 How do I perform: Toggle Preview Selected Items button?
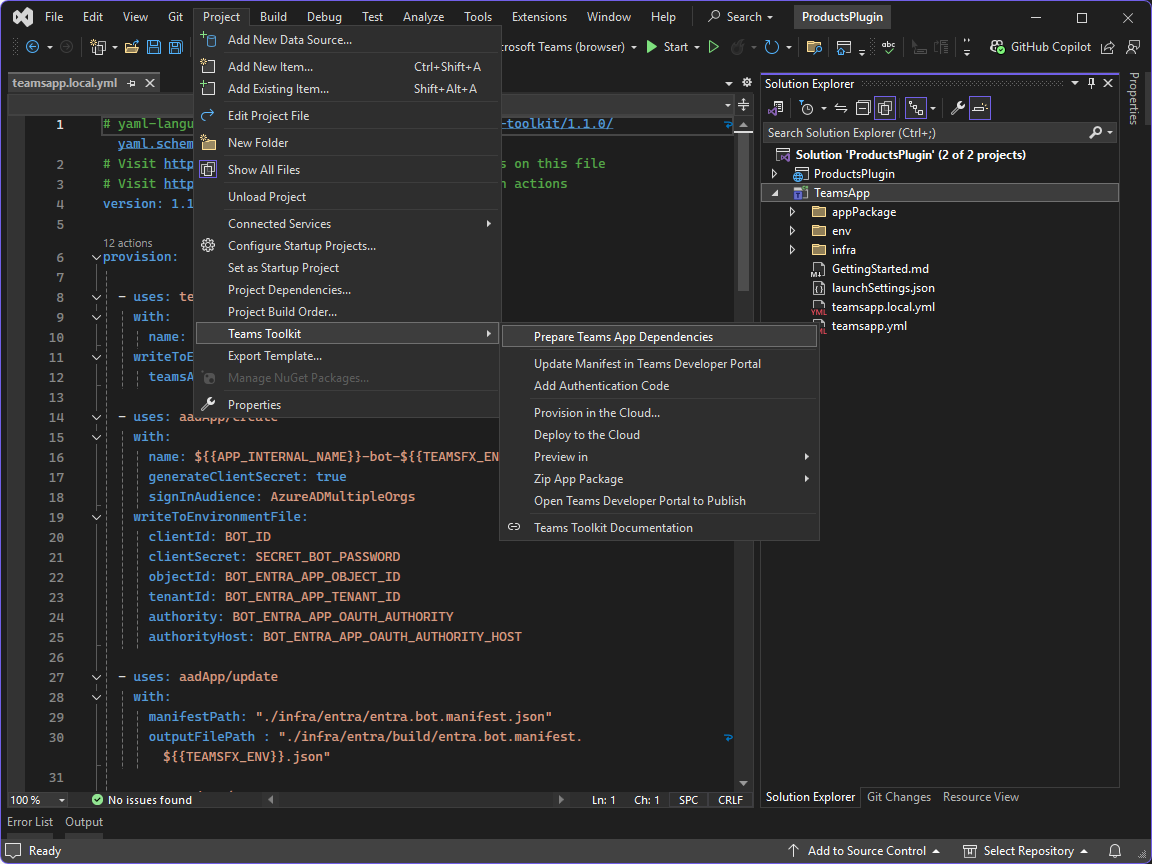981,108
